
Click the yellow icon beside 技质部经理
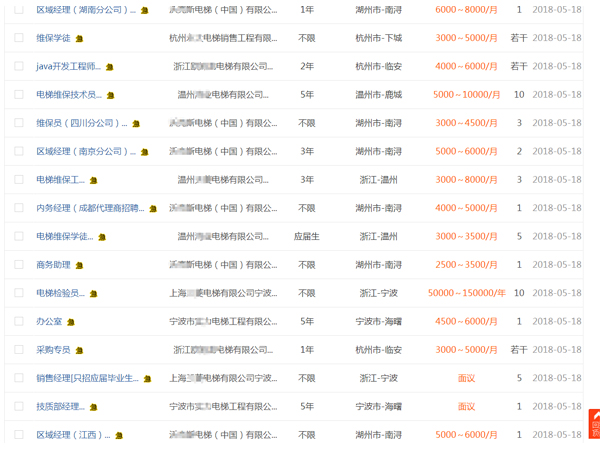point(94,408)
